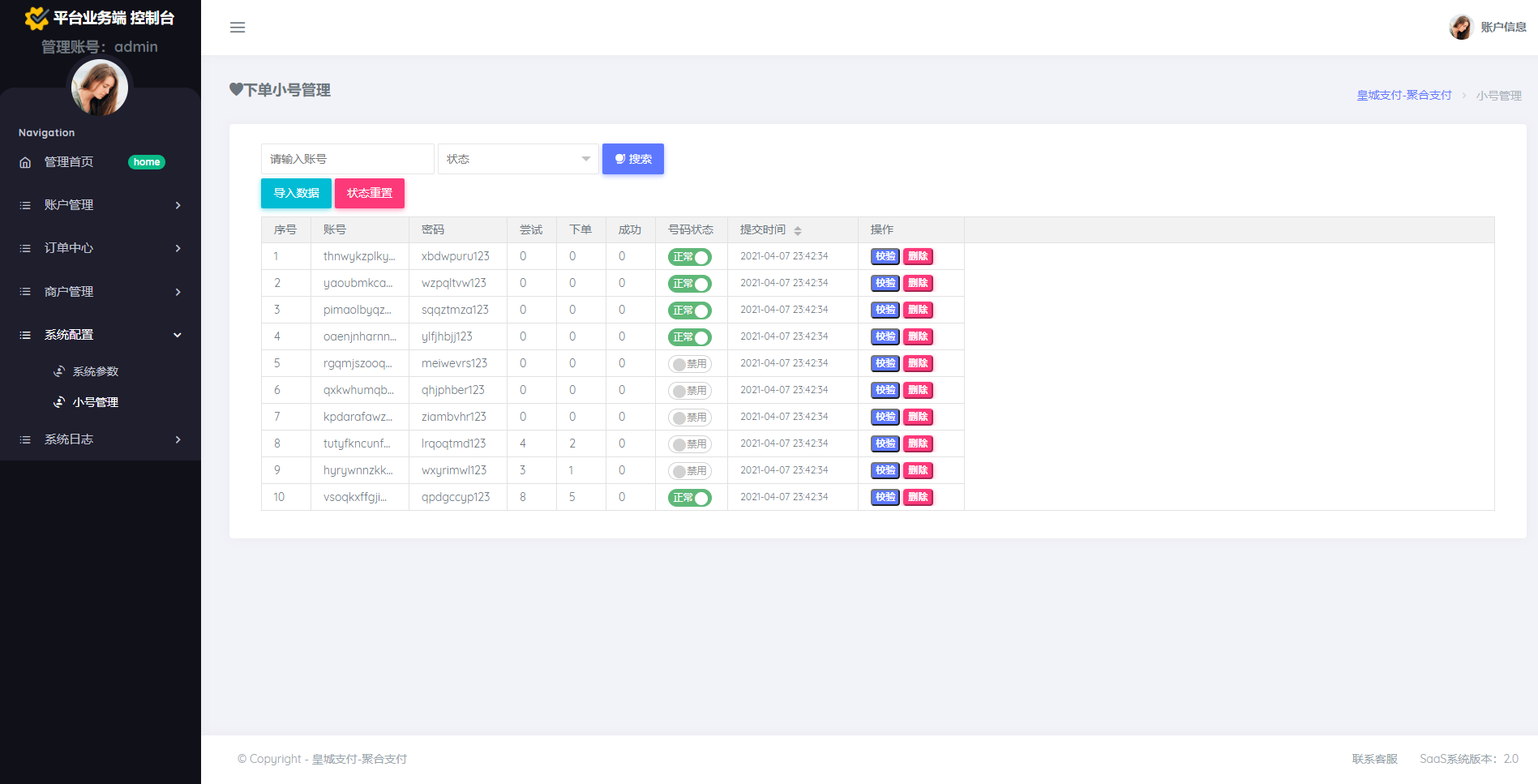
Task: Click the sort arrows in 提交时间 column header
Action: pyautogui.click(x=798, y=231)
